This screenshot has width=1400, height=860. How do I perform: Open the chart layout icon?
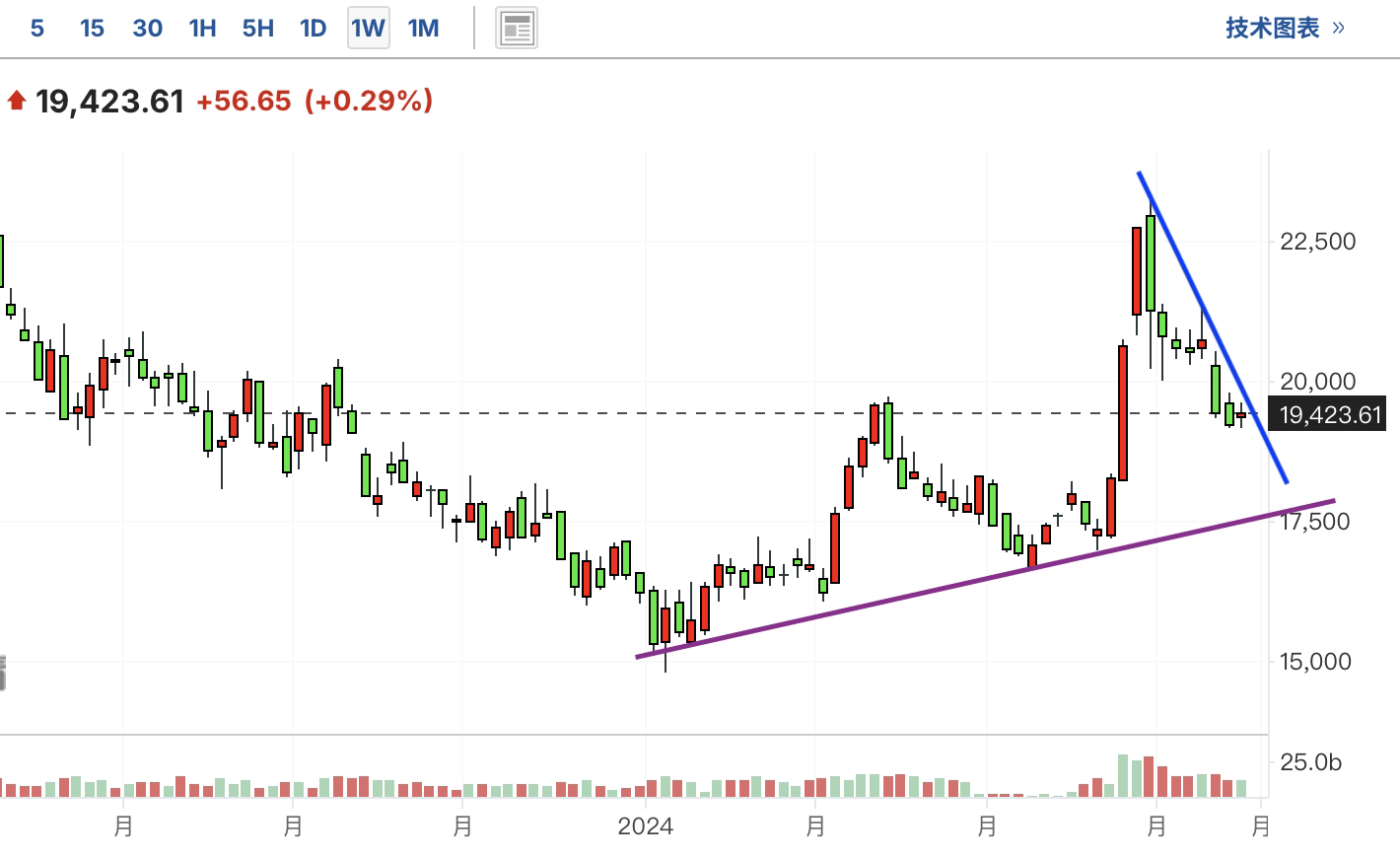(x=517, y=28)
